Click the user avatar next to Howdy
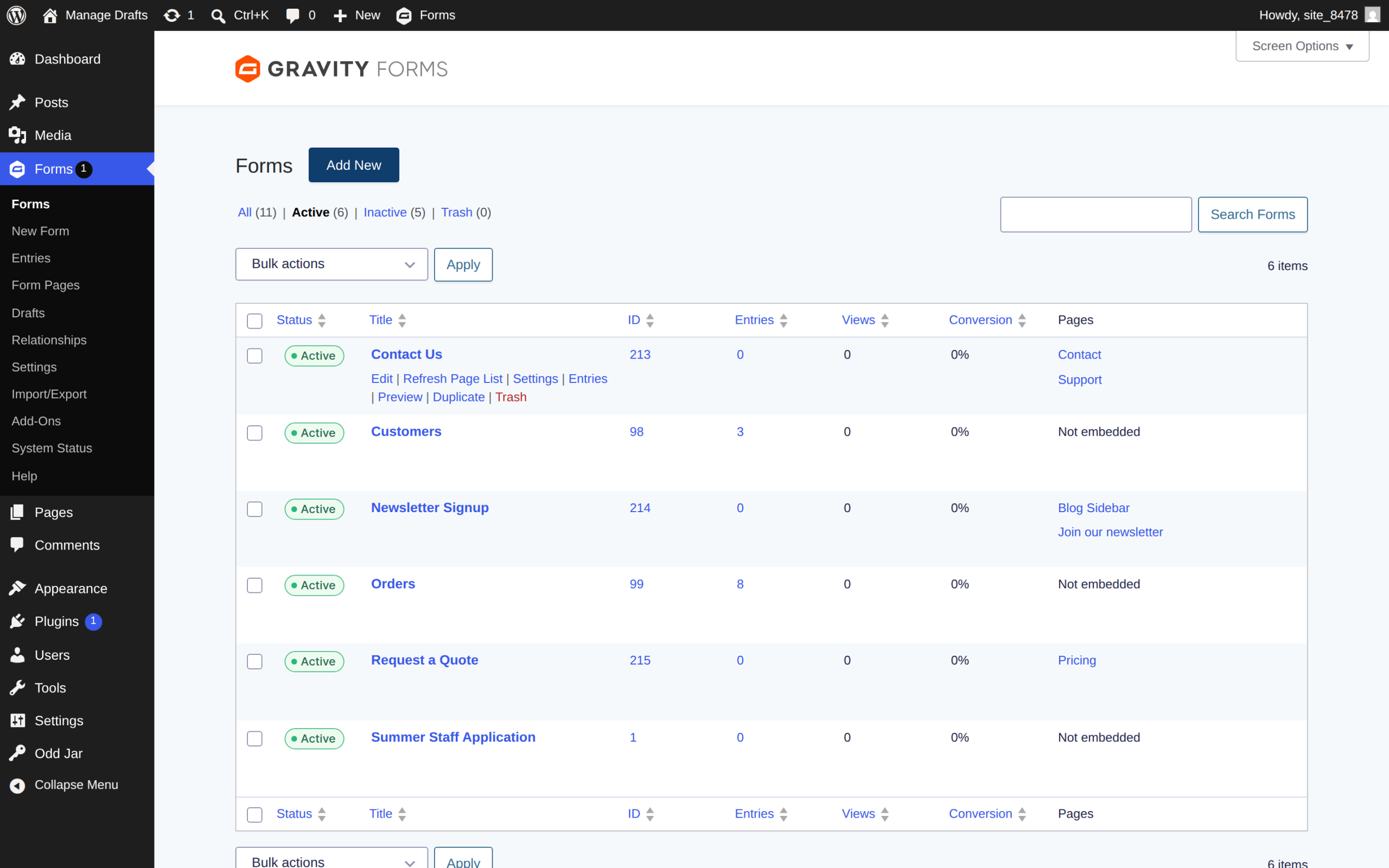Screen dimensions: 1389x868 pos(1372,15)
